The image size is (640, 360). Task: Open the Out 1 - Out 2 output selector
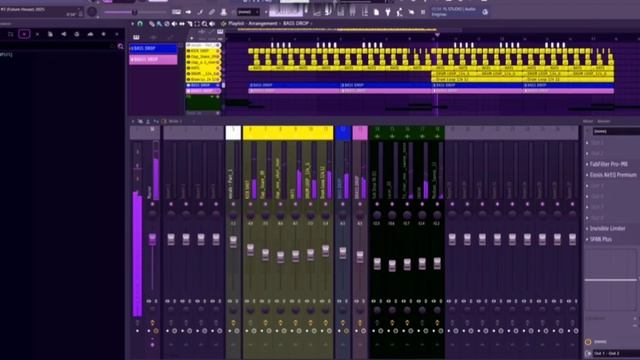click(x=616, y=353)
